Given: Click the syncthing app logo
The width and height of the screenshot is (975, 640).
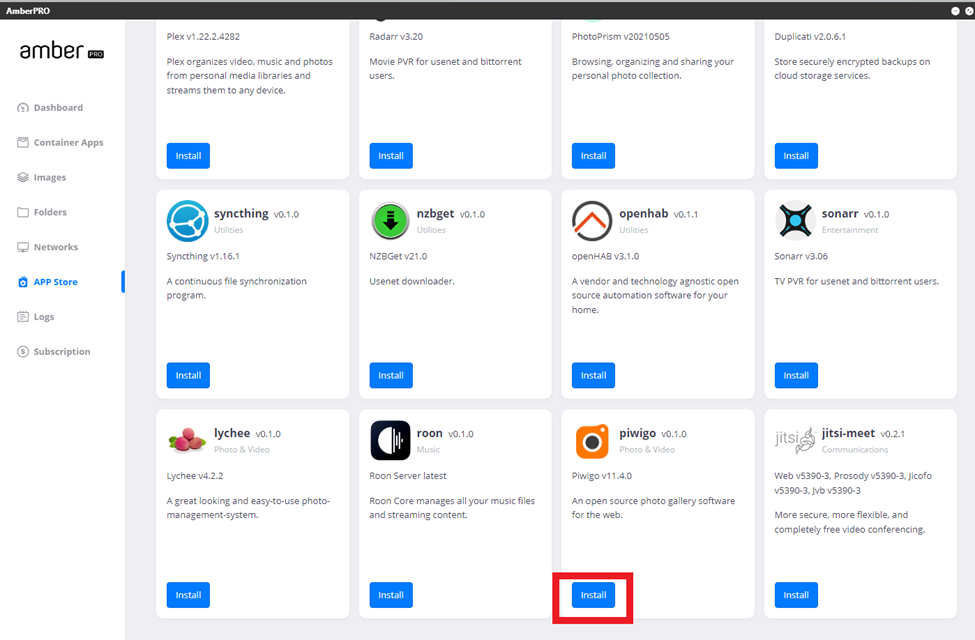Looking at the screenshot, I should (x=187, y=221).
